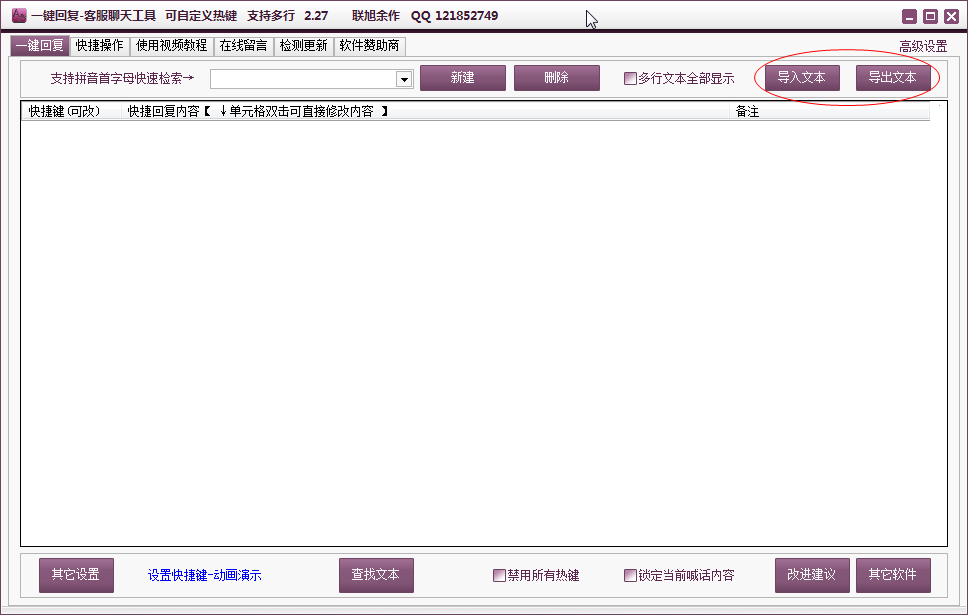Viewport: 968px width, 615px height.
Task: Enable 多行文本全部显示 checkbox
Action: (x=630, y=78)
